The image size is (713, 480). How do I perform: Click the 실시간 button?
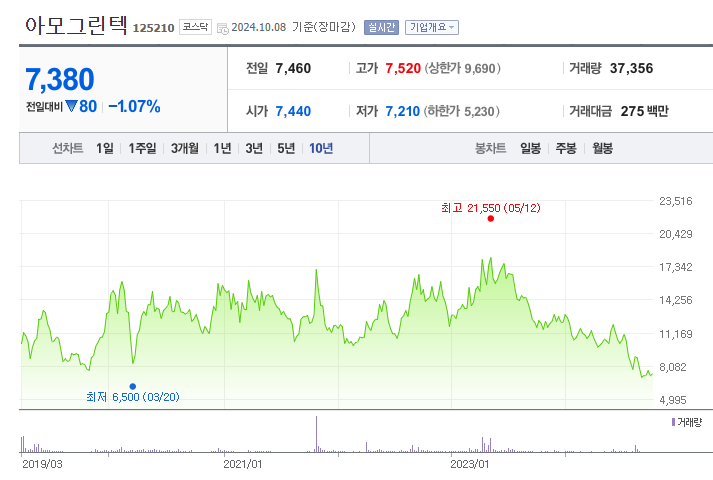point(381,27)
